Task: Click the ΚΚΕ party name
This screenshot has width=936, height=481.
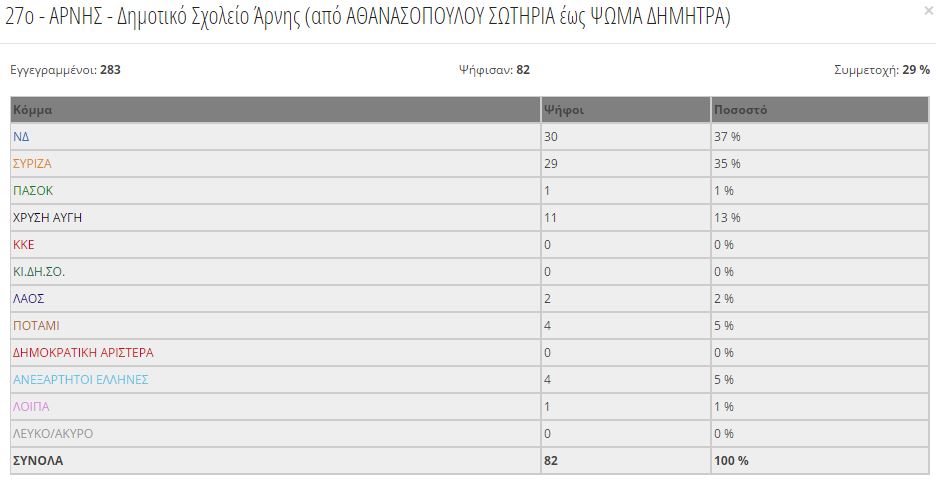Action: (x=23, y=245)
